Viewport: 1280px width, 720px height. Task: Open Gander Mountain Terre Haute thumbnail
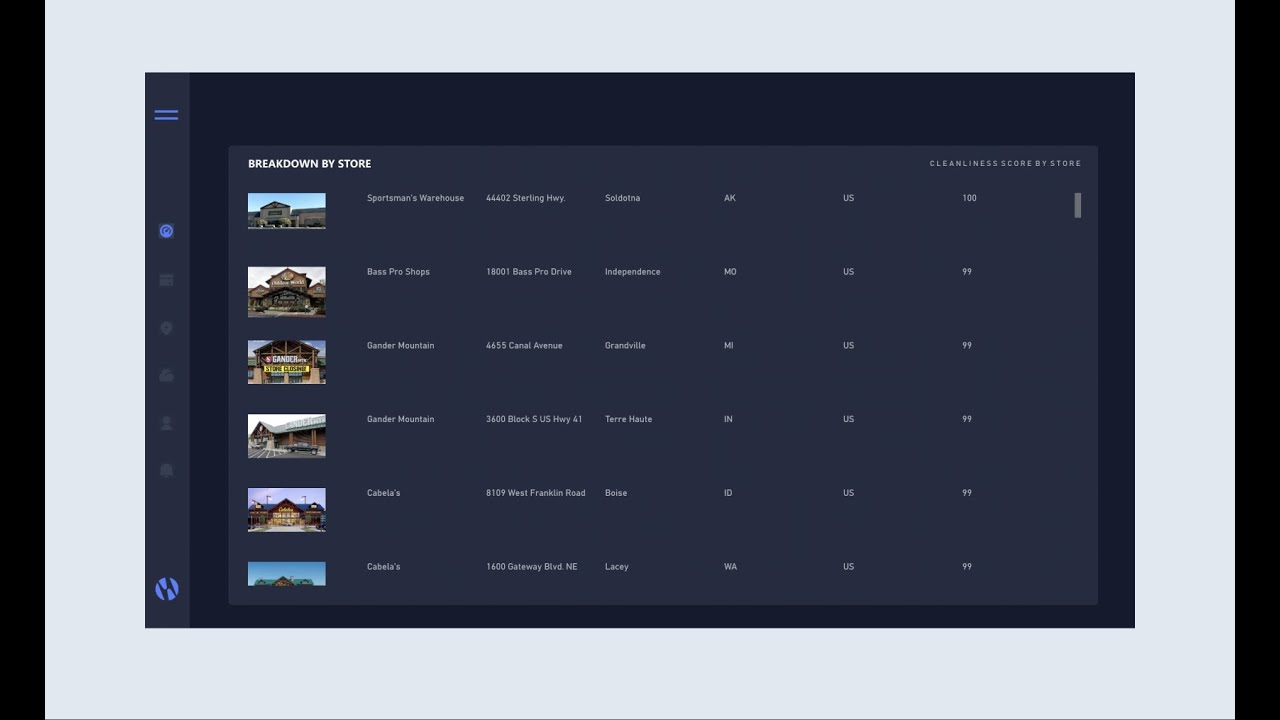pyautogui.click(x=287, y=436)
